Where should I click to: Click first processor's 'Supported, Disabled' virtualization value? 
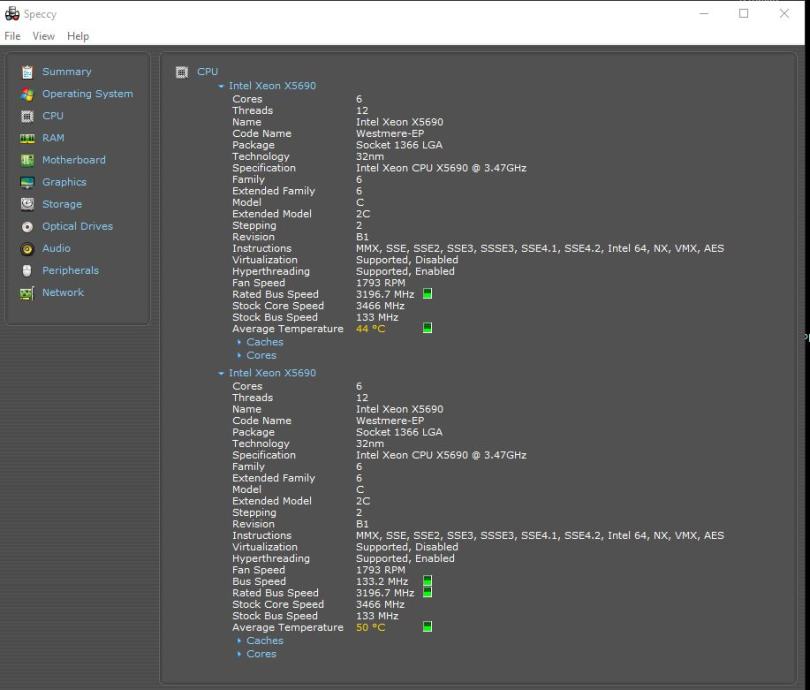(x=407, y=260)
